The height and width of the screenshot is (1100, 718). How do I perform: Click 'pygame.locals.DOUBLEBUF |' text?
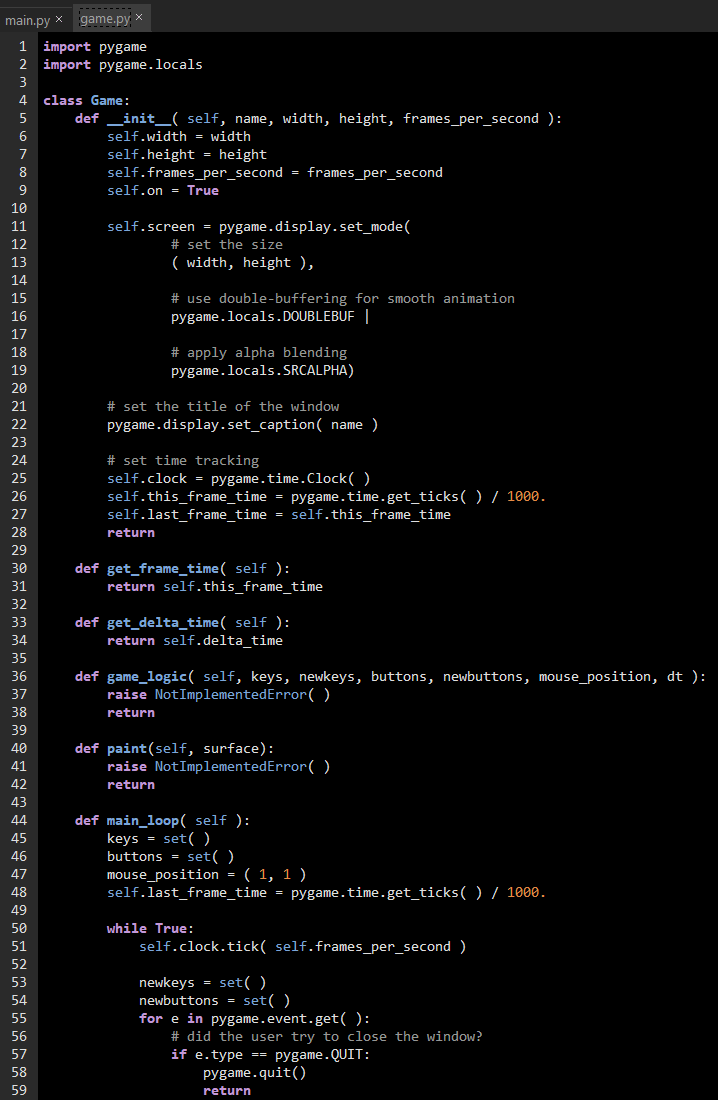tap(270, 316)
